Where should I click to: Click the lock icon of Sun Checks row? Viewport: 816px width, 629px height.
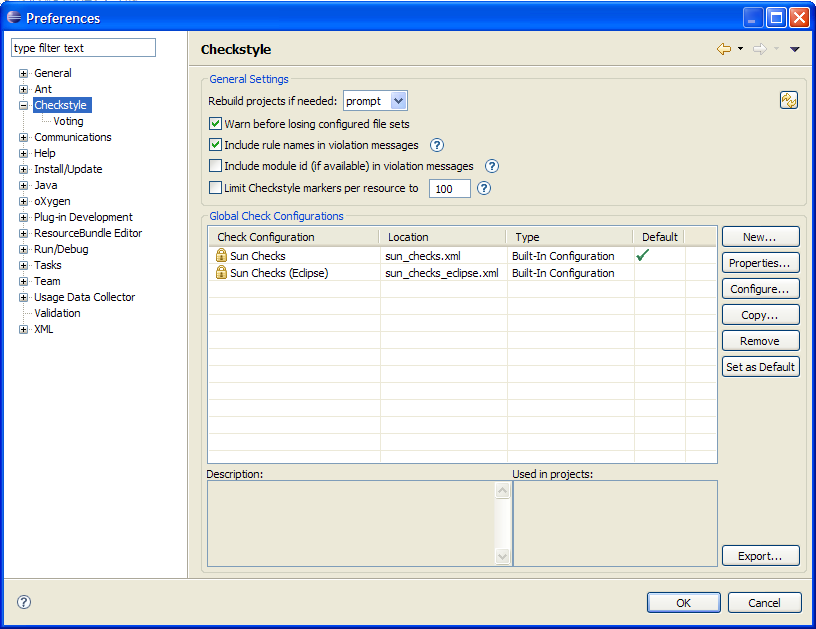click(x=221, y=255)
